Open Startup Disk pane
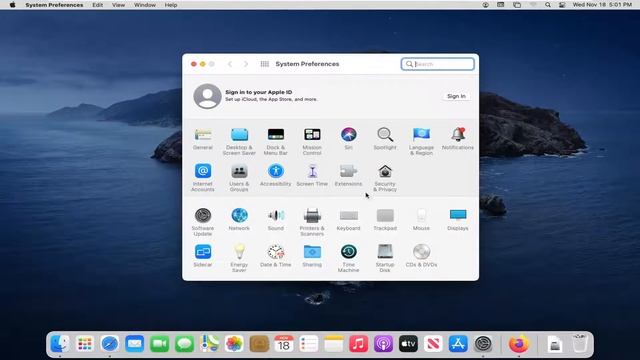Screen dimensions: 640x360 tap(385, 258)
